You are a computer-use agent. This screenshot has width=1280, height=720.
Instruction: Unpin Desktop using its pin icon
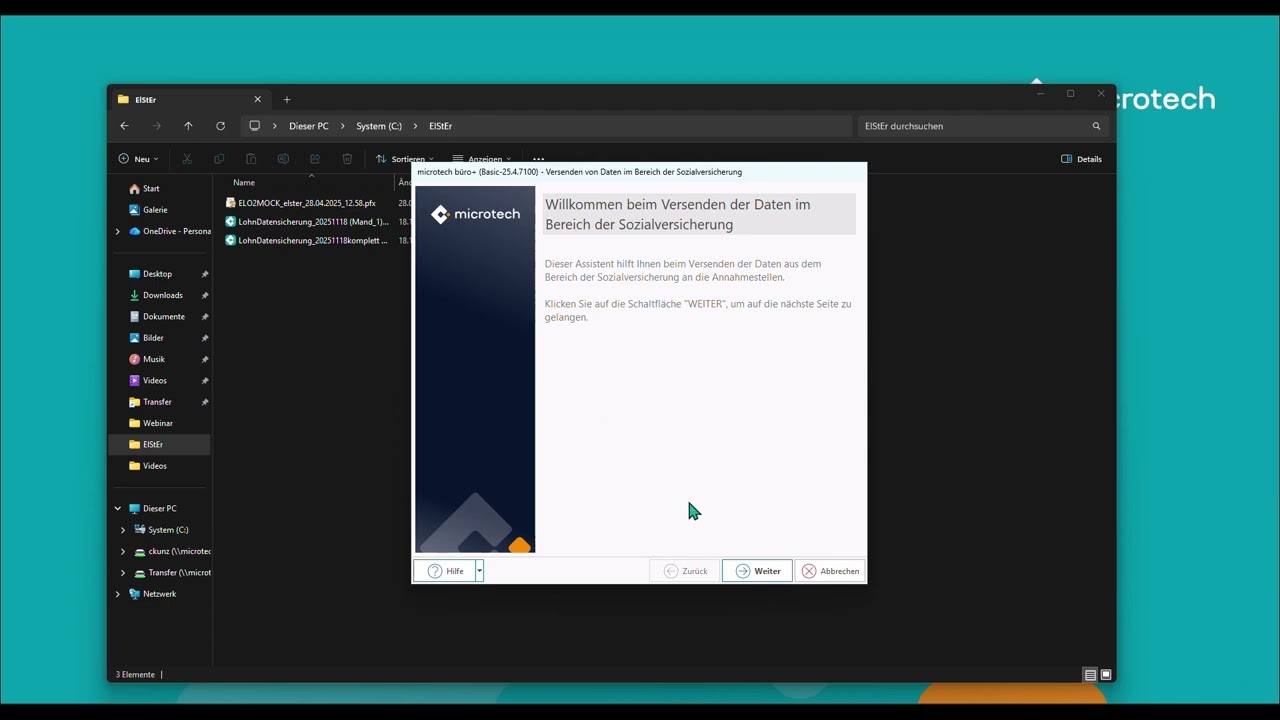(205, 274)
